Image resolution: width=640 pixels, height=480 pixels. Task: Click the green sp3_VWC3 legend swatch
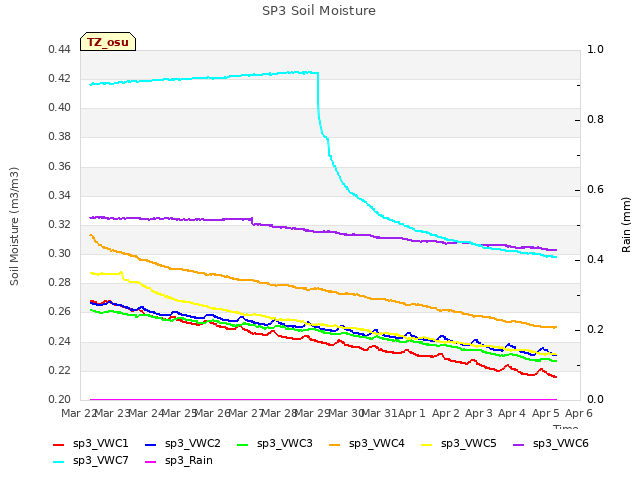(243, 444)
